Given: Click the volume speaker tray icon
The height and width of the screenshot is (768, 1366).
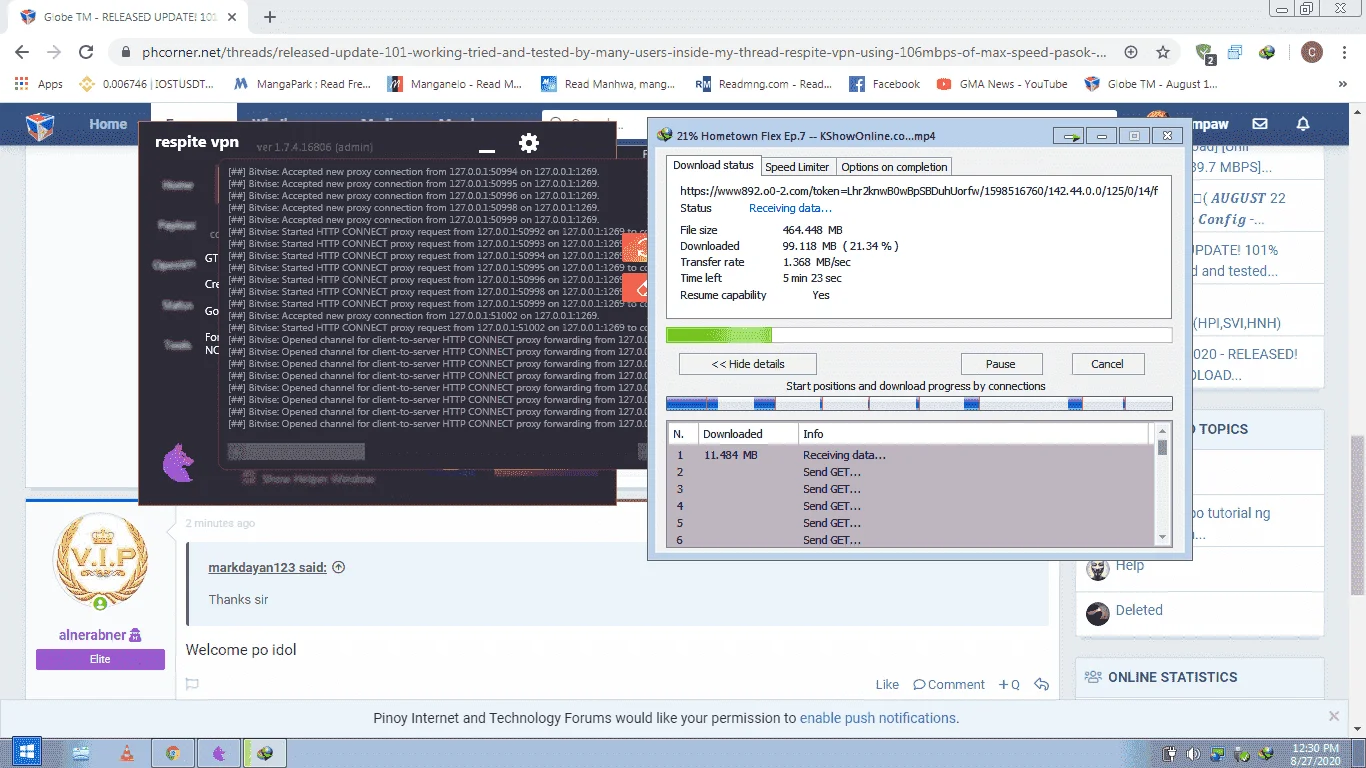Looking at the screenshot, I should (1193, 753).
